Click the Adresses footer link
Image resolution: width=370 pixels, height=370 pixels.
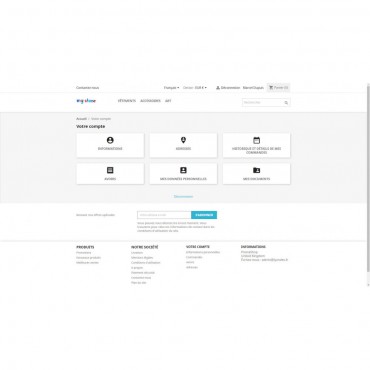pyautogui.click(x=192, y=267)
